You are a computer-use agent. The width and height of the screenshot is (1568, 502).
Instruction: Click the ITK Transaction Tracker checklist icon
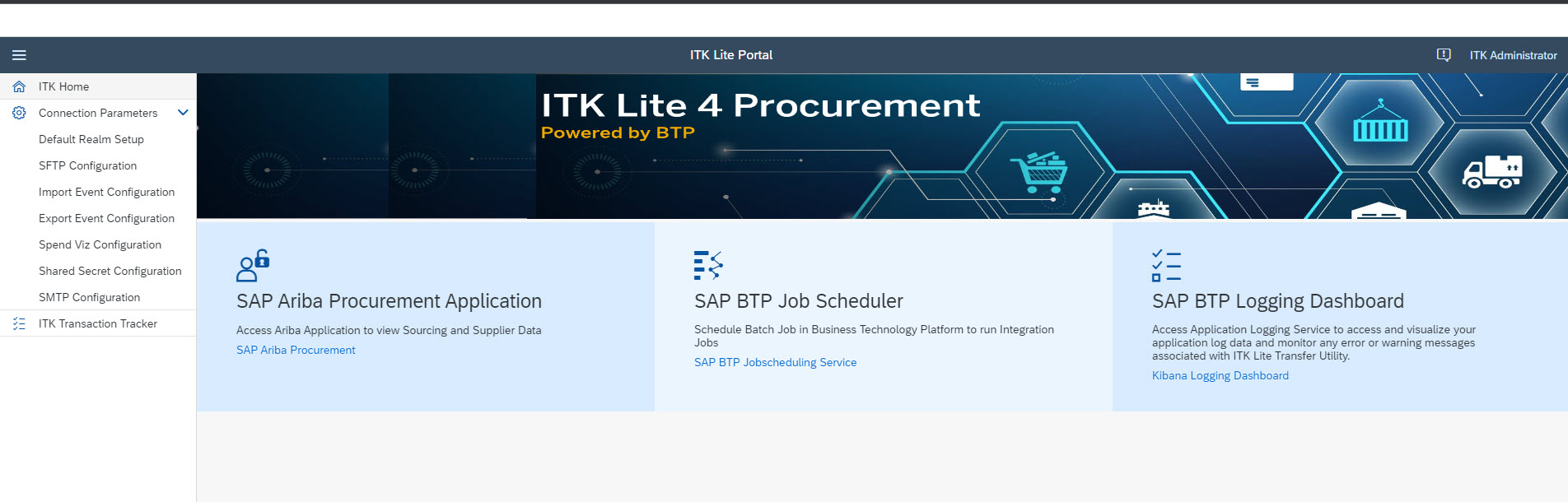click(19, 323)
